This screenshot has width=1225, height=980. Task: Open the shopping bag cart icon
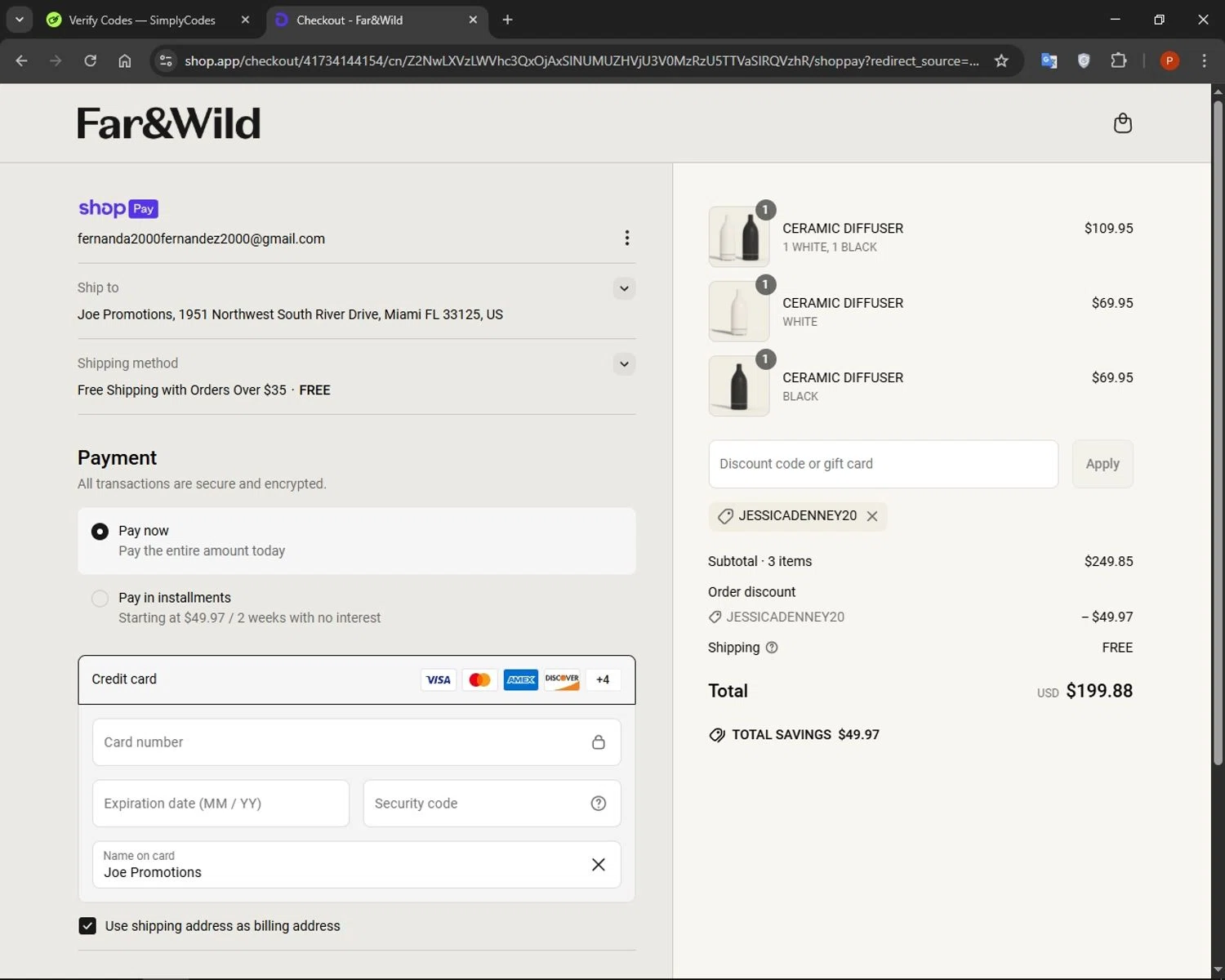1123,123
